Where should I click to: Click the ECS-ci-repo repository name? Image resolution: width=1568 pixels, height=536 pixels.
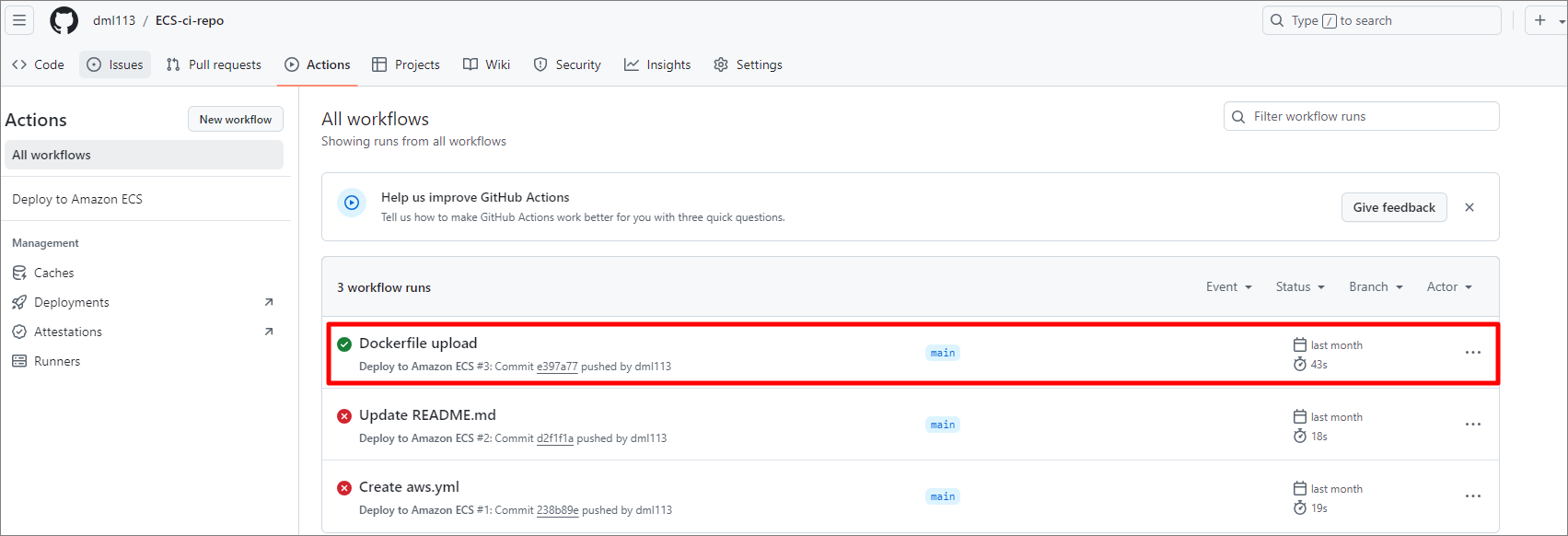point(190,20)
